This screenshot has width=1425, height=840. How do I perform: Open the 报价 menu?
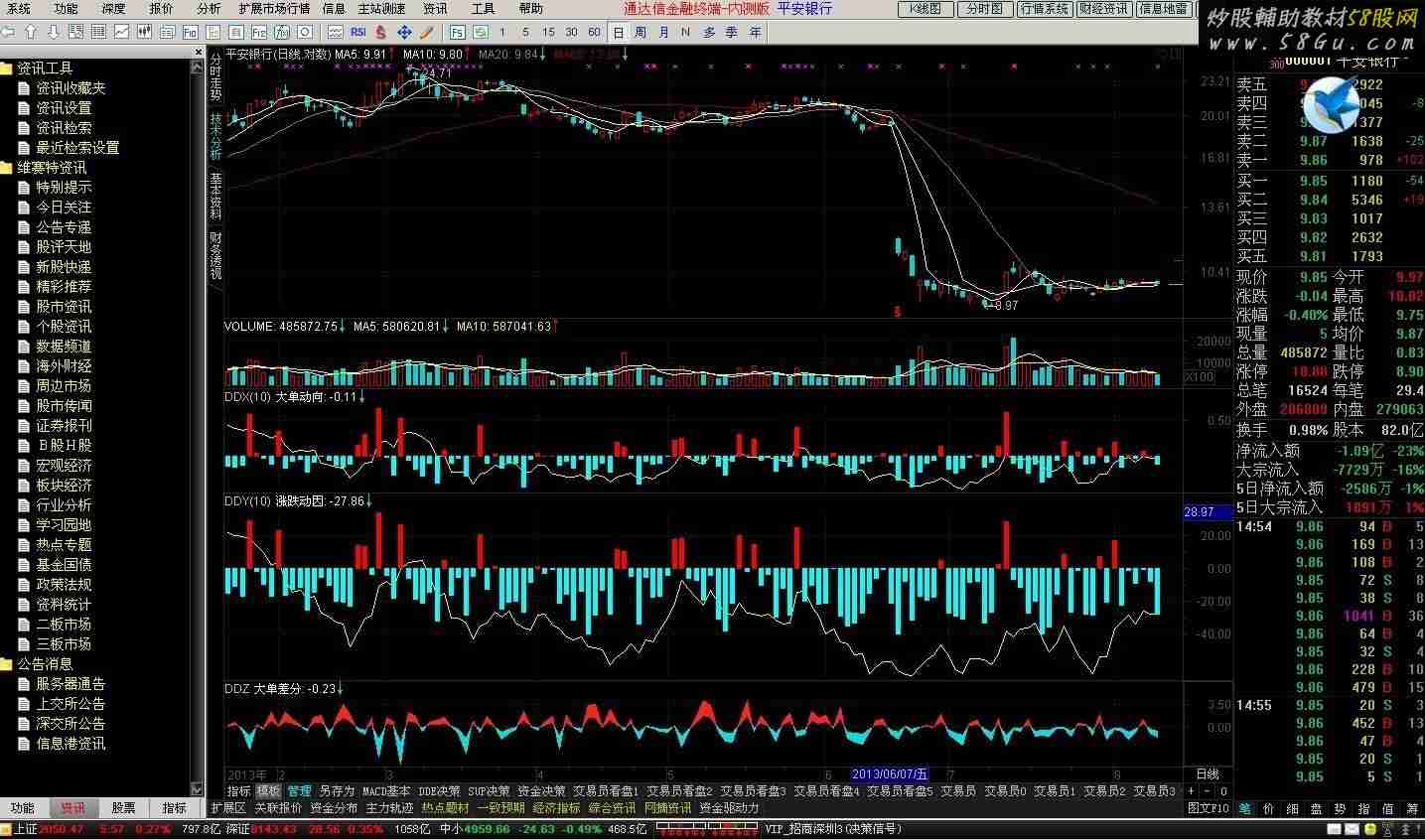point(161,8)
